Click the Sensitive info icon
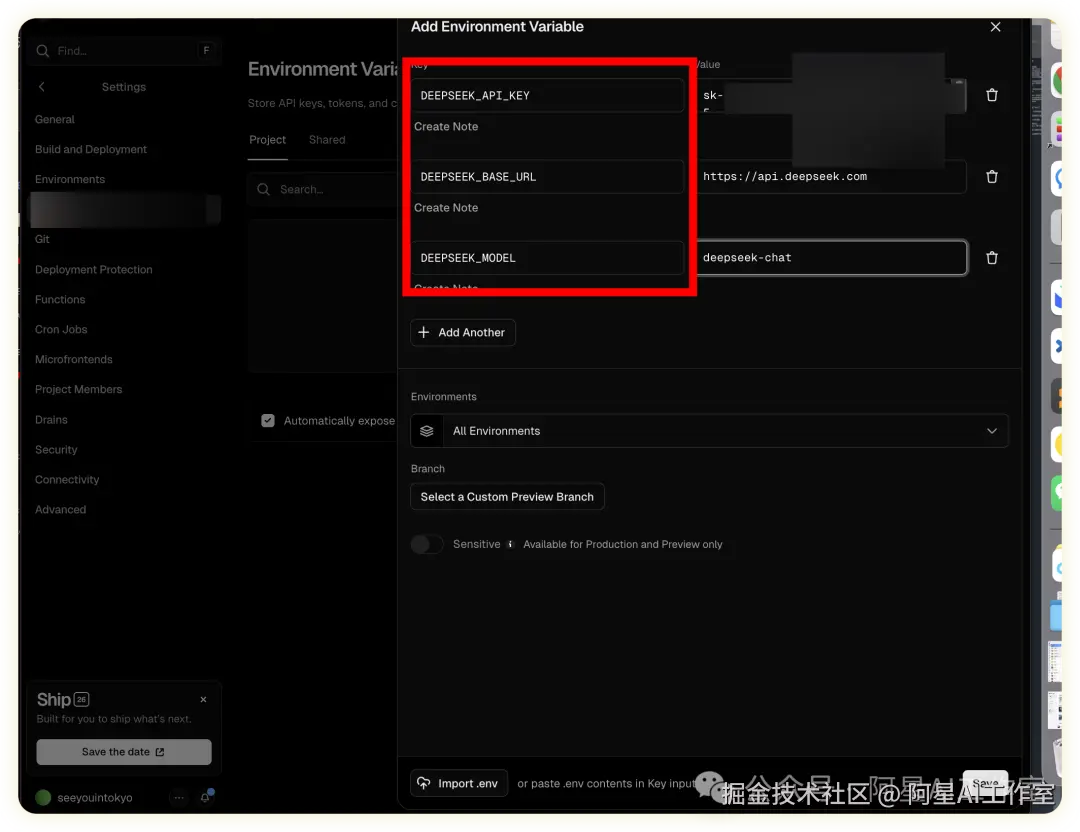Image resolution: width=1080 pixels, height=832 pixels. [x=510, y=544]
